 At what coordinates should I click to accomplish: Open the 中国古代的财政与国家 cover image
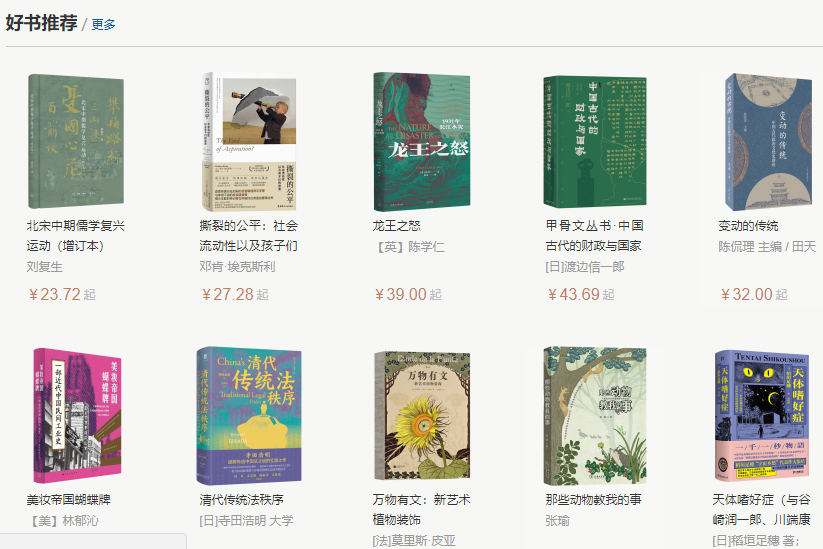coord(595,141)
